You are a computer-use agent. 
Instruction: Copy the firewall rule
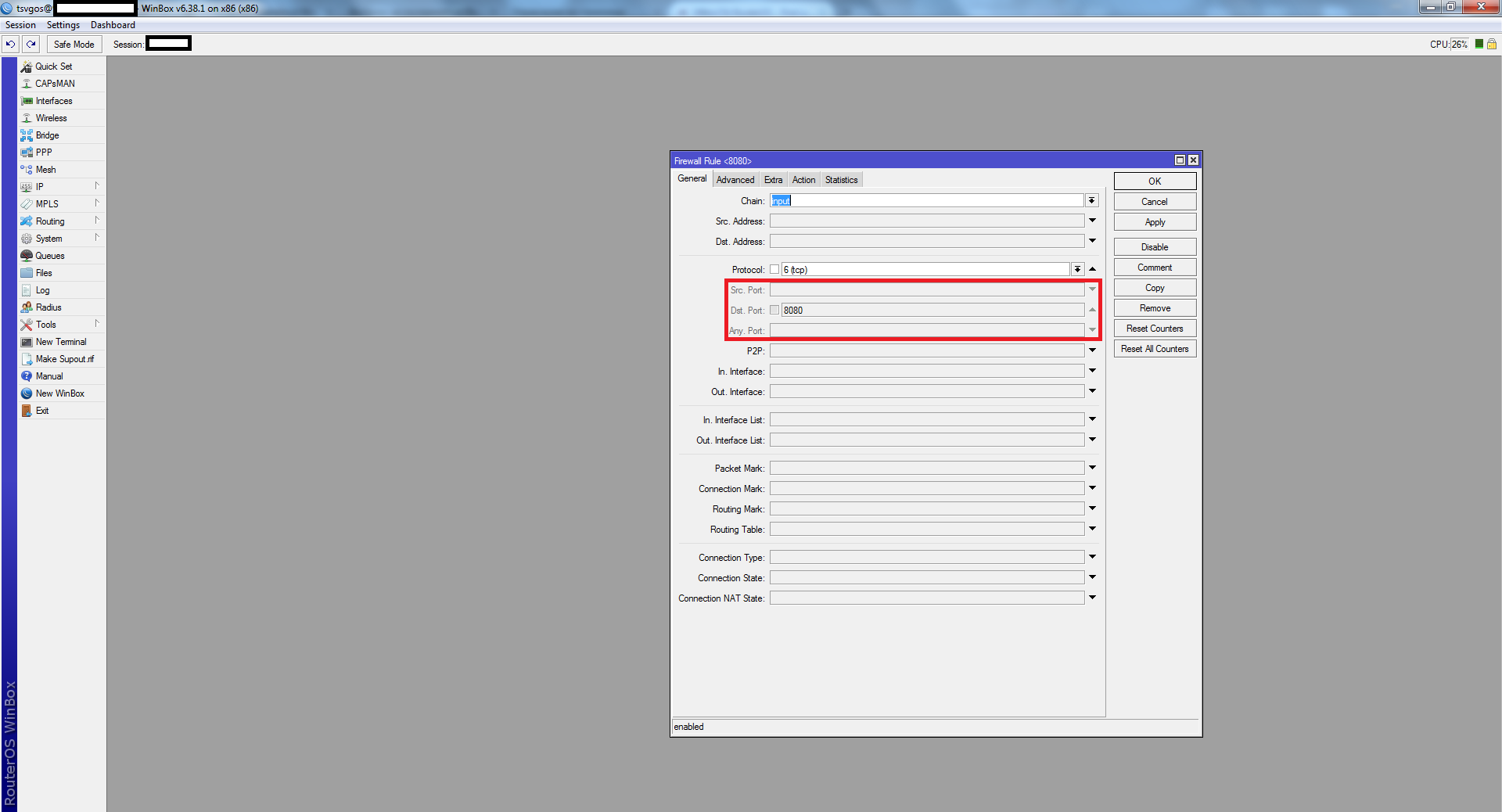(x=1155, y=288)
